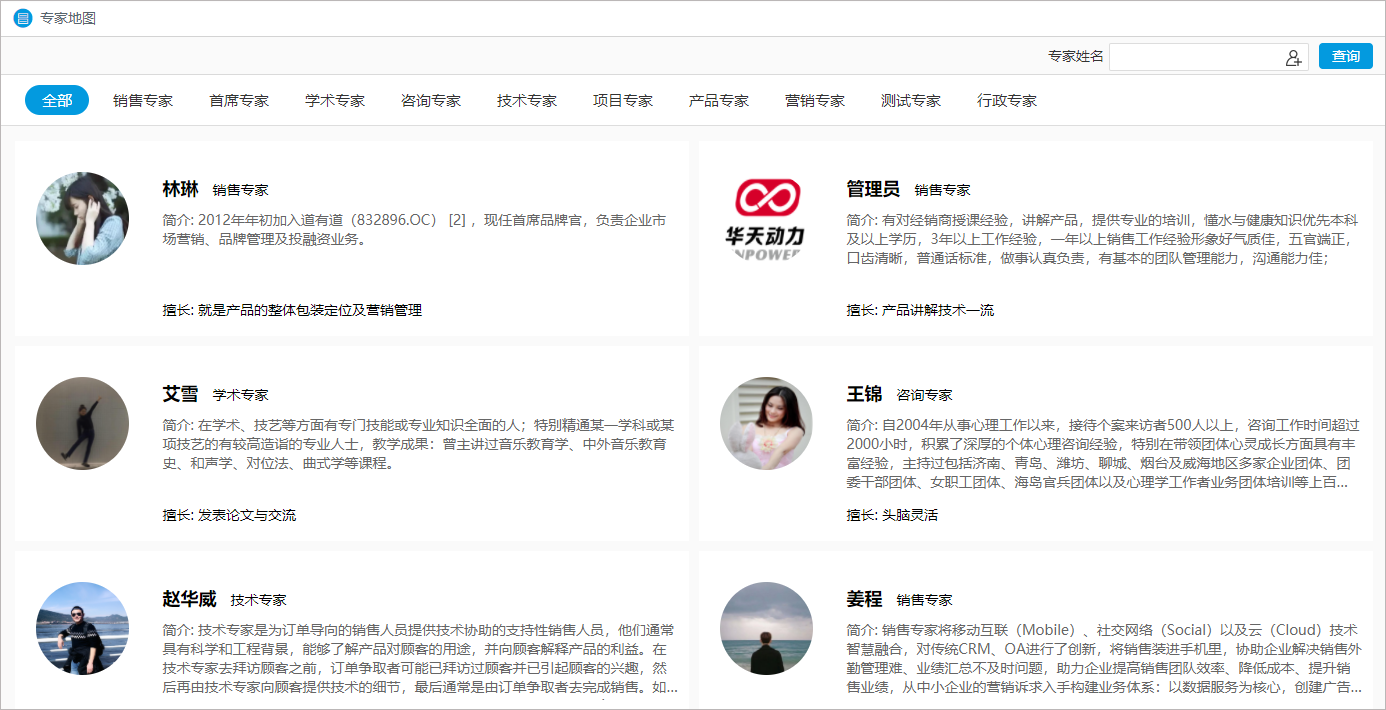Select the 学术专家 tab

(x=335, y=100)
